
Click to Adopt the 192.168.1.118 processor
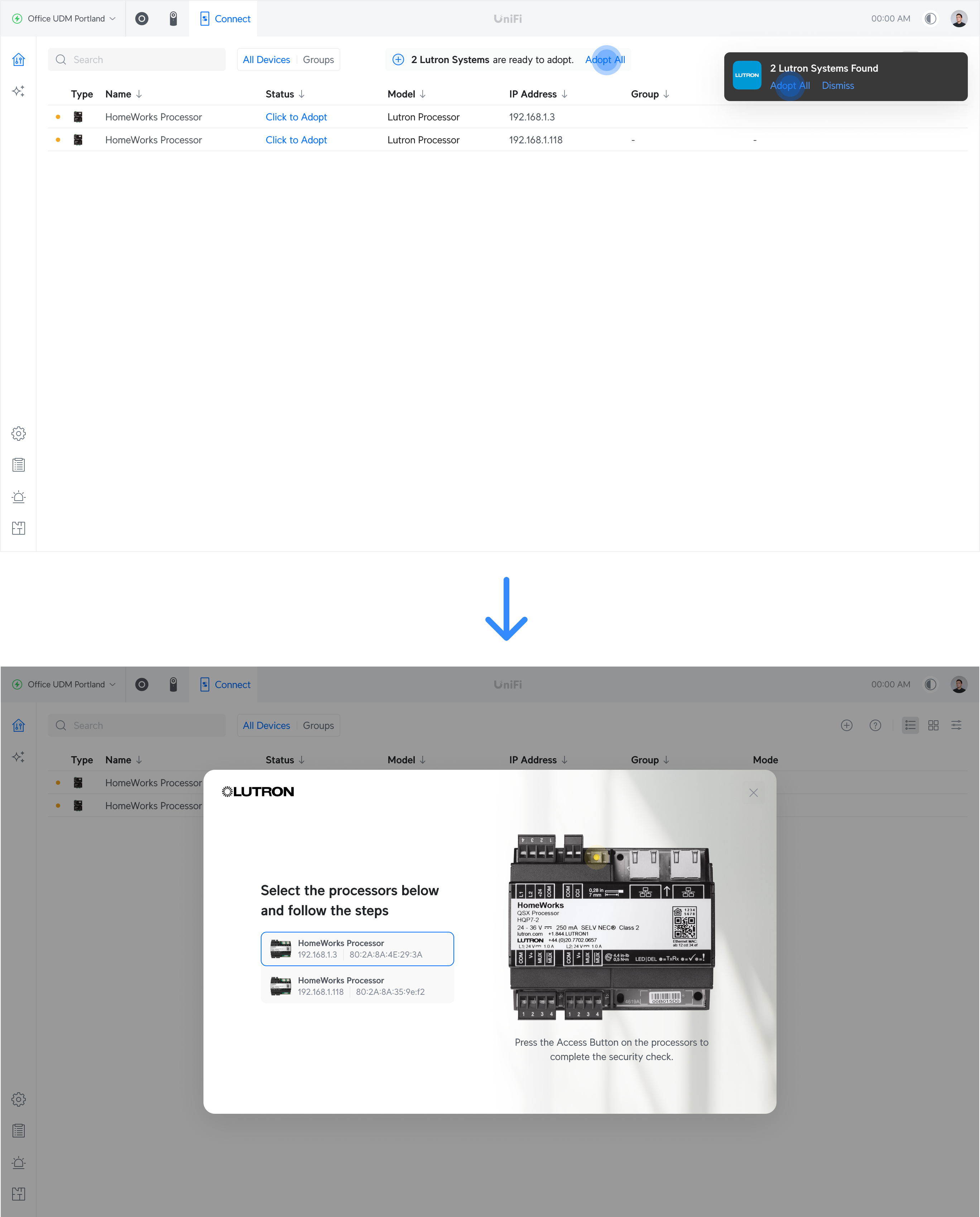click(296, 140)
